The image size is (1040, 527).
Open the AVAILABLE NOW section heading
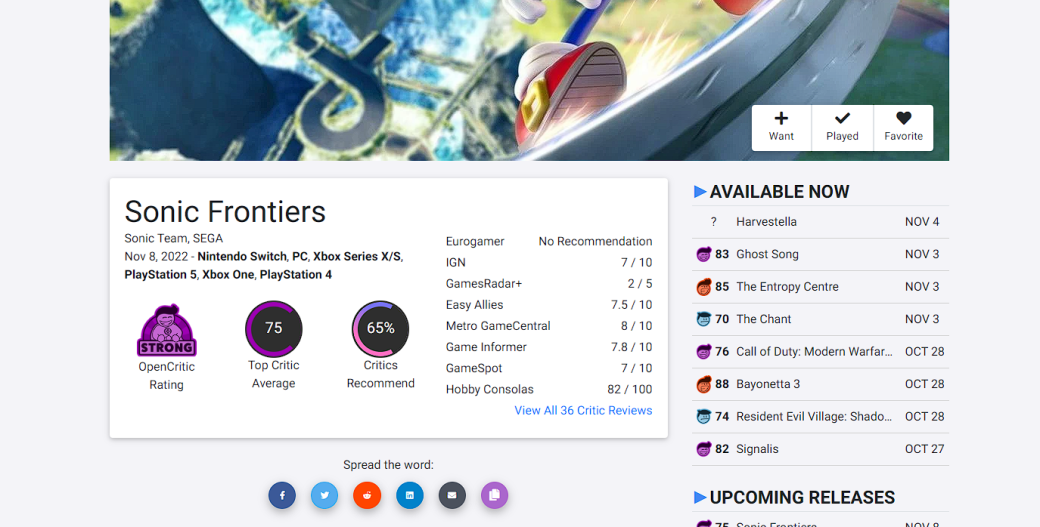point(779,192)
